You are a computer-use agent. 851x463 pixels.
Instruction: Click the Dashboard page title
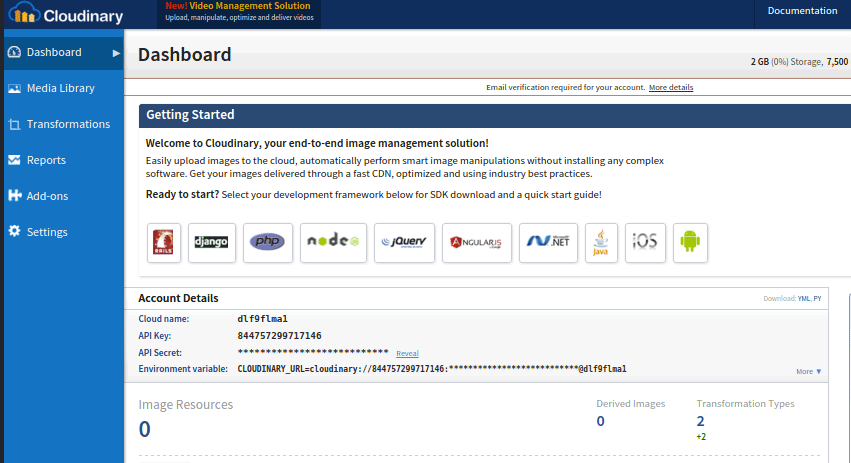pyautogui.click(x=185, y=54)
